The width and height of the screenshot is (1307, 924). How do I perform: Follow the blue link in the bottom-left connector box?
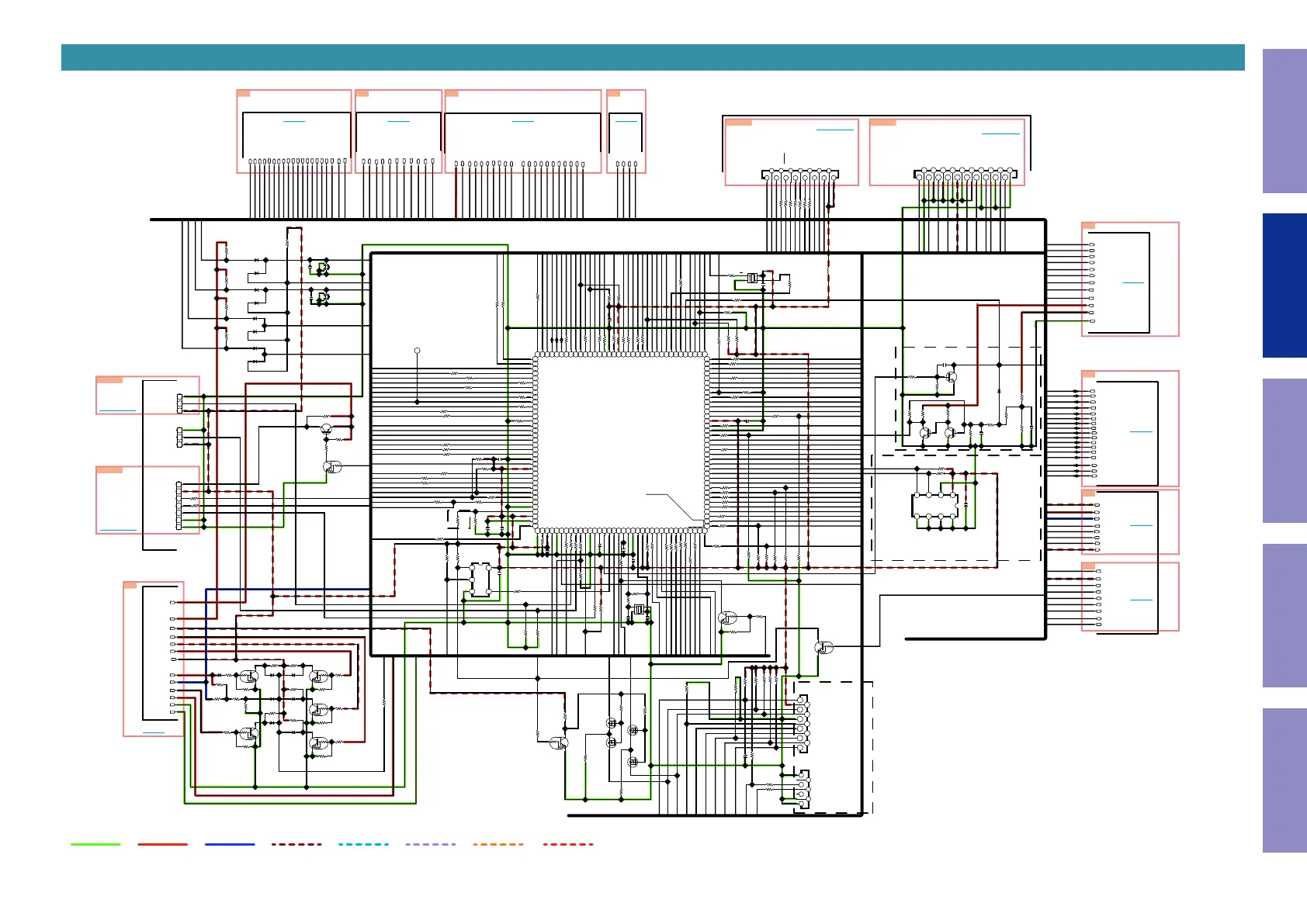tap(154, 732)
